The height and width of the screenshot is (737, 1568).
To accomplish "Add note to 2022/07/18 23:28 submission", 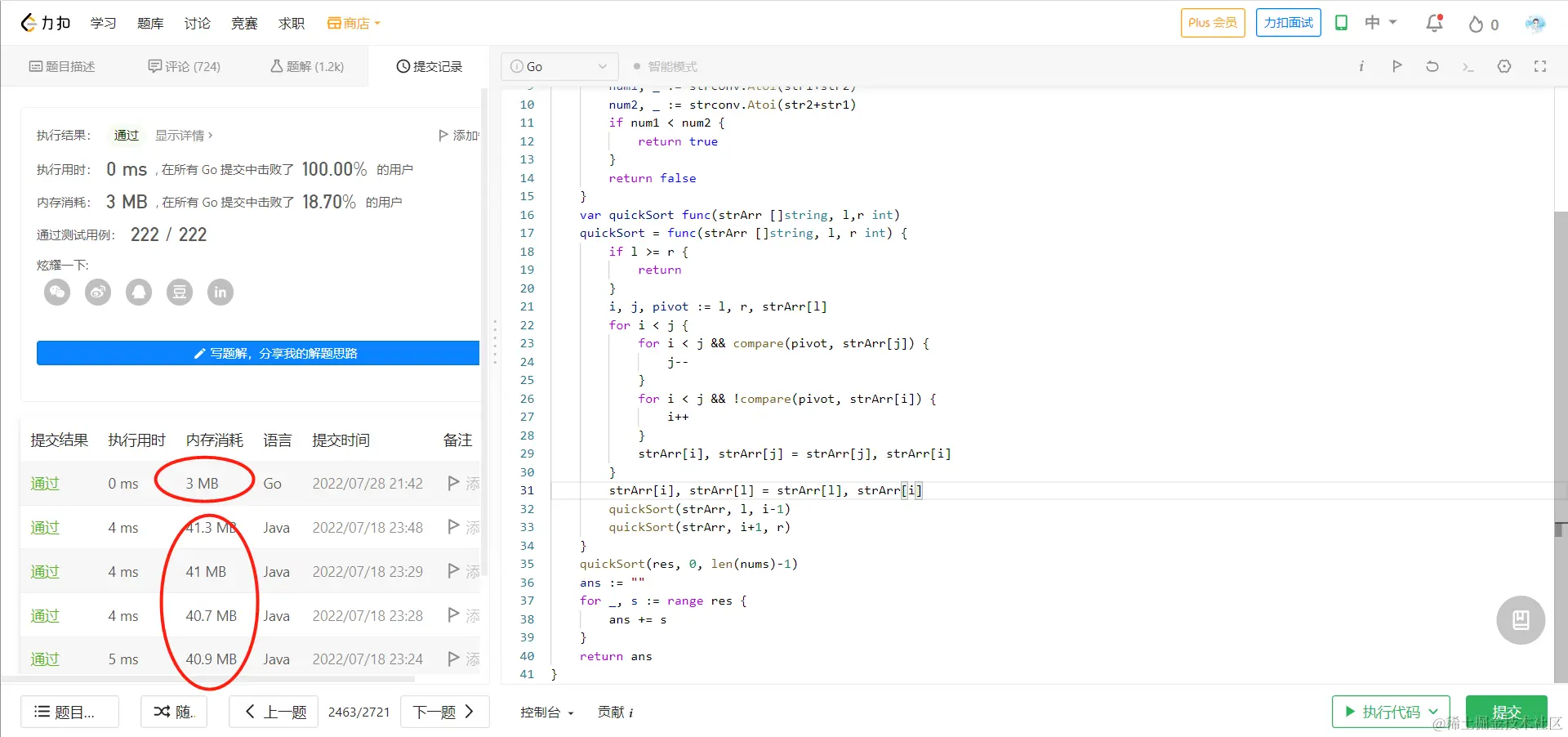I will (463, 616).
